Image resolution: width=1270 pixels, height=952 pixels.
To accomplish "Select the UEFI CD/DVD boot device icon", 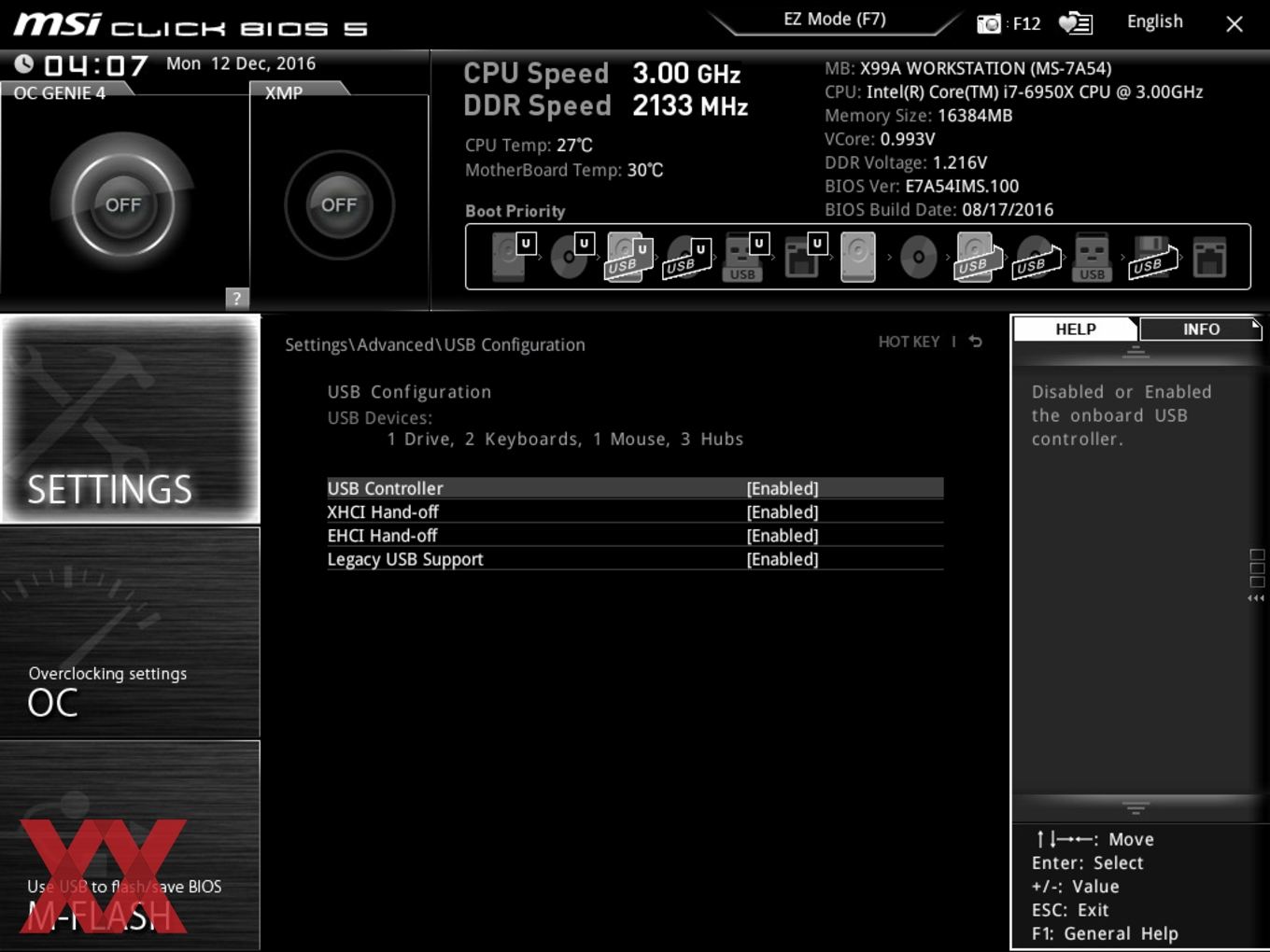I will pyautogui.click(x=571, y=257).
